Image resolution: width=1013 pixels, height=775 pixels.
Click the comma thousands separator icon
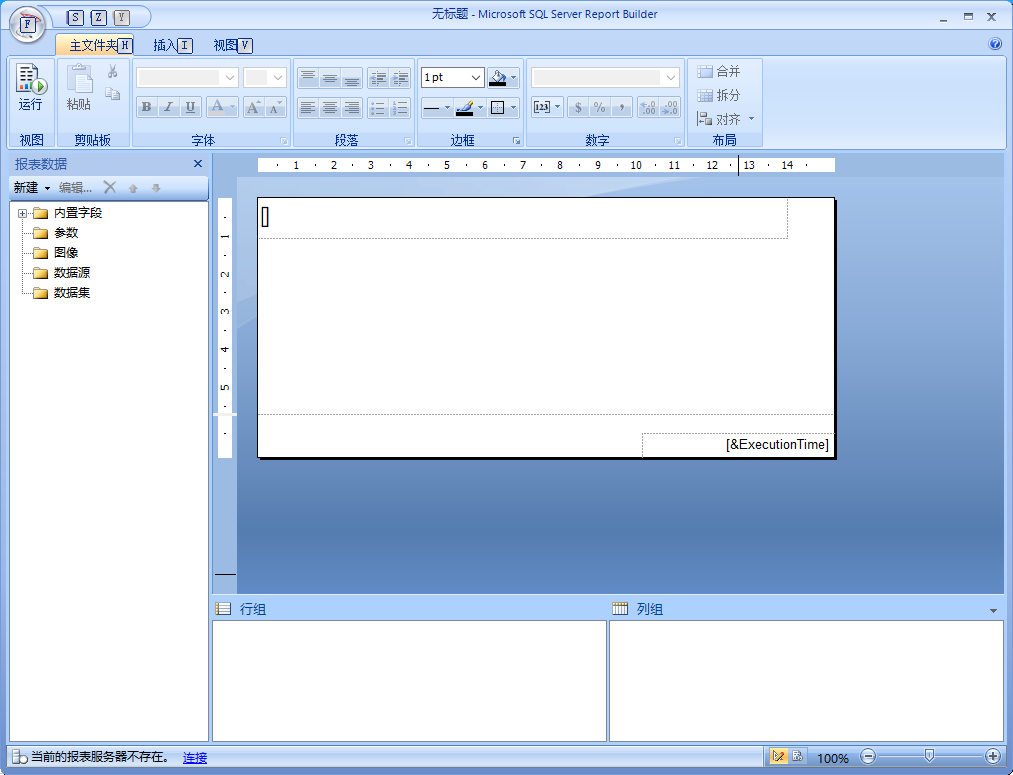(x=621, y=107)
